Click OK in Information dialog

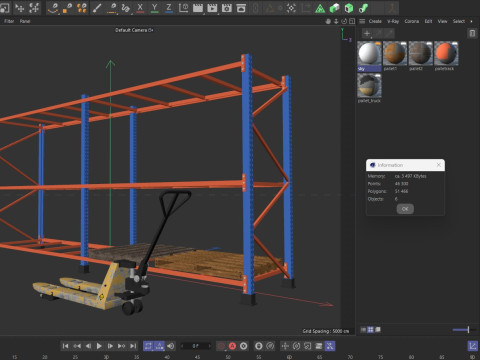coord(405,209)
